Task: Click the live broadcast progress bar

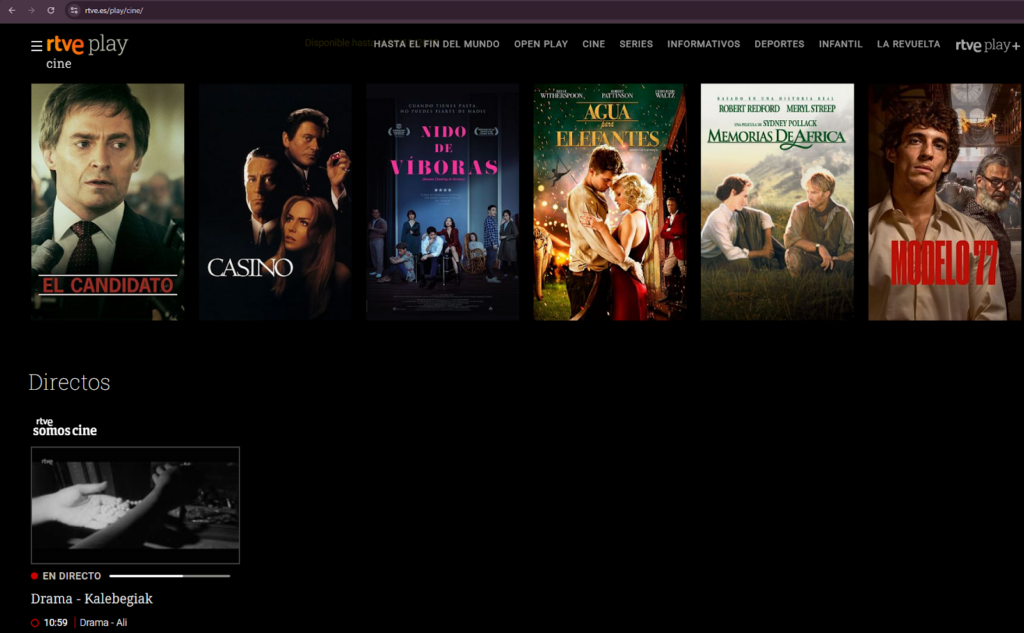Action: click(x=170, y=576)
